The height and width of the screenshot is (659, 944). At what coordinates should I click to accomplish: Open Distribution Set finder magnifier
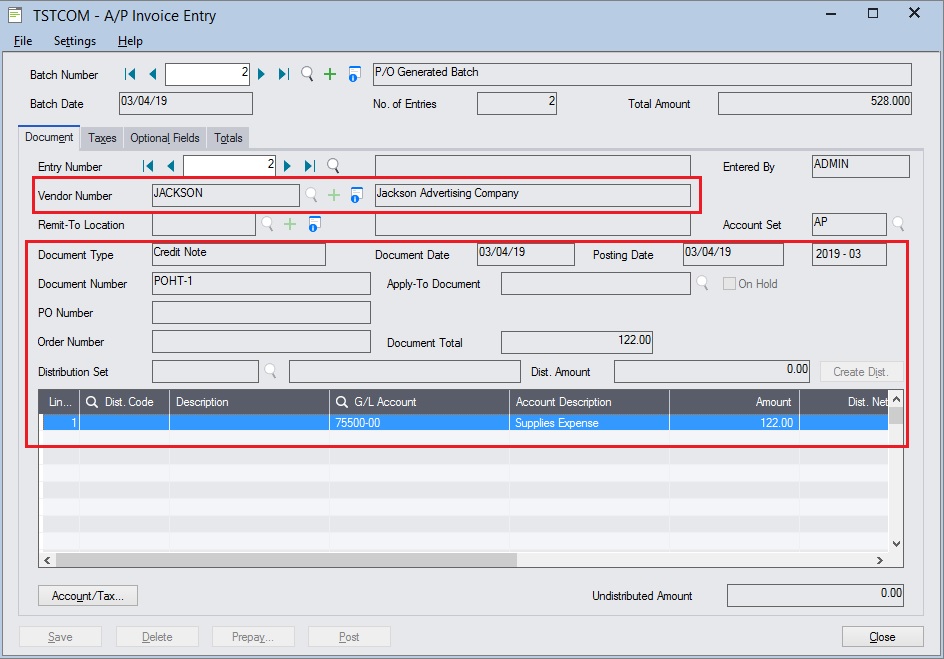point(270,371)
